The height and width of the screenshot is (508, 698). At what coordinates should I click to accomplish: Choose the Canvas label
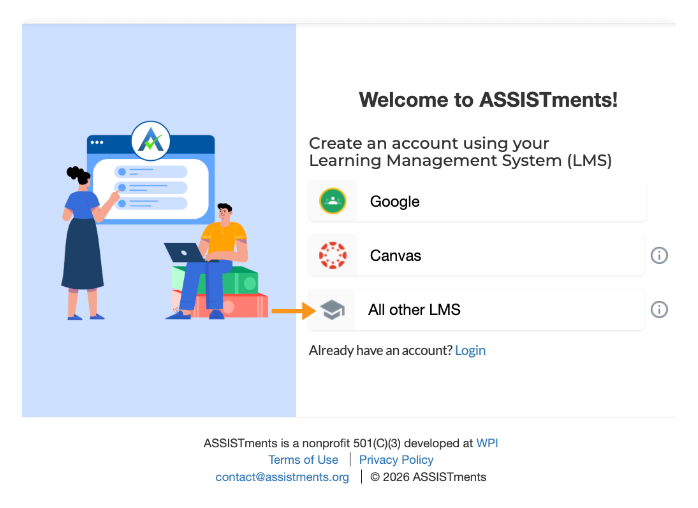coord(395,256)
